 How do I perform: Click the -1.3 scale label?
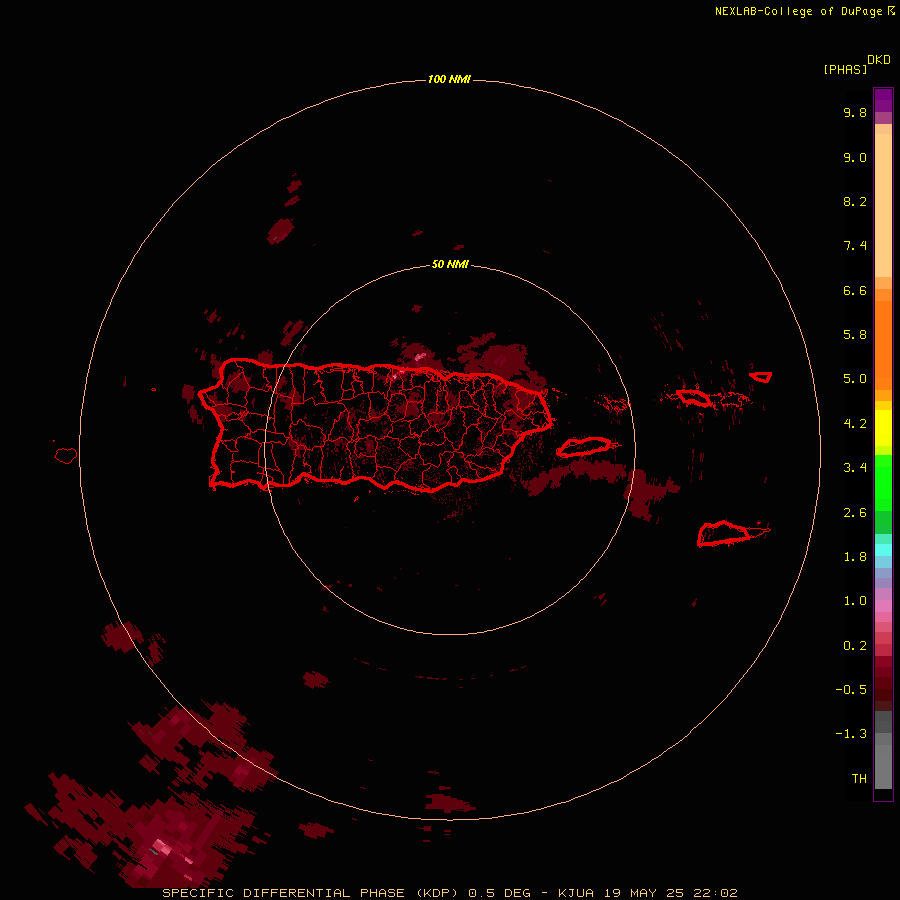pyautogui.click(x=851, y=734)
